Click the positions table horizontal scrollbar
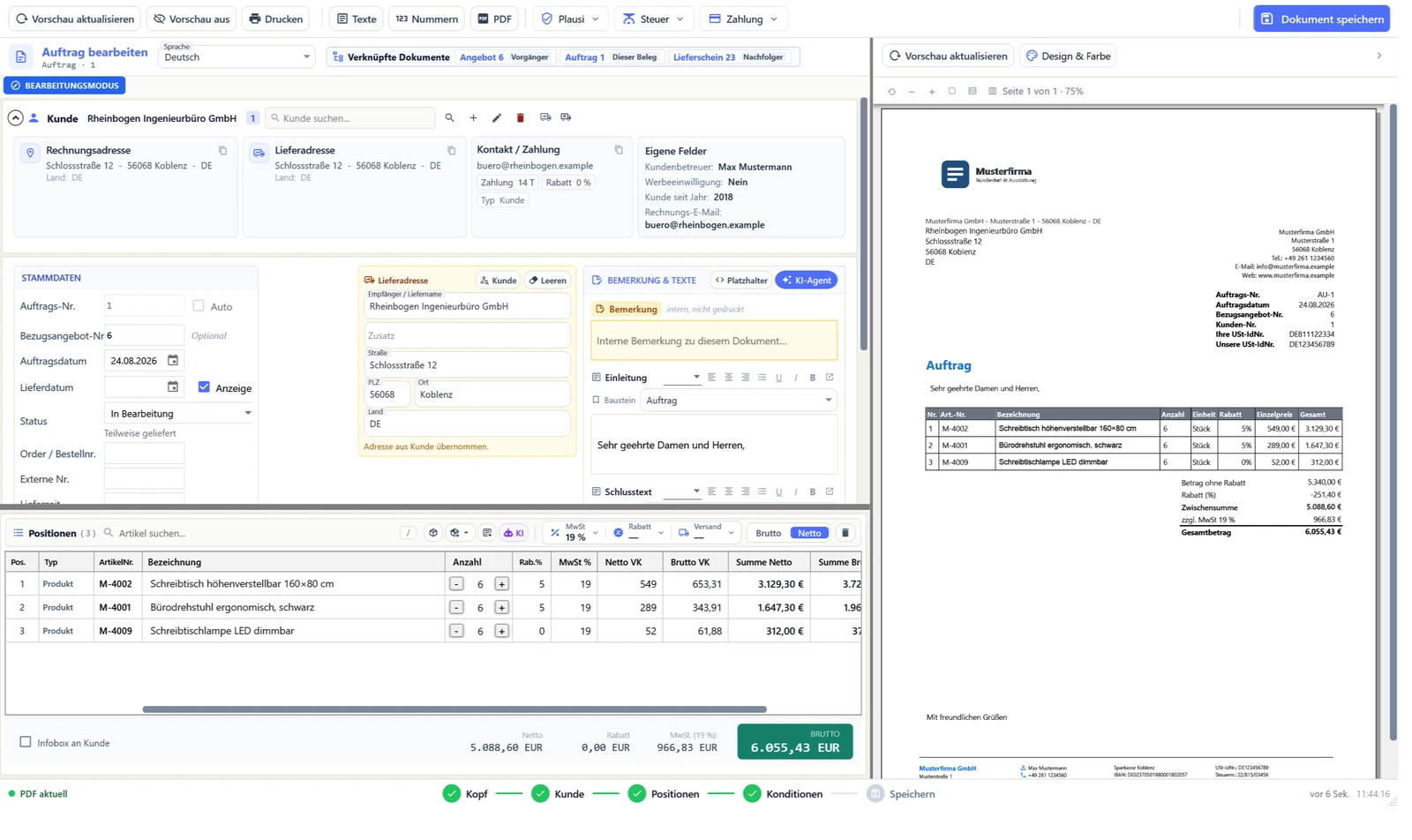 pyautogui.click(x=454, y=709)
